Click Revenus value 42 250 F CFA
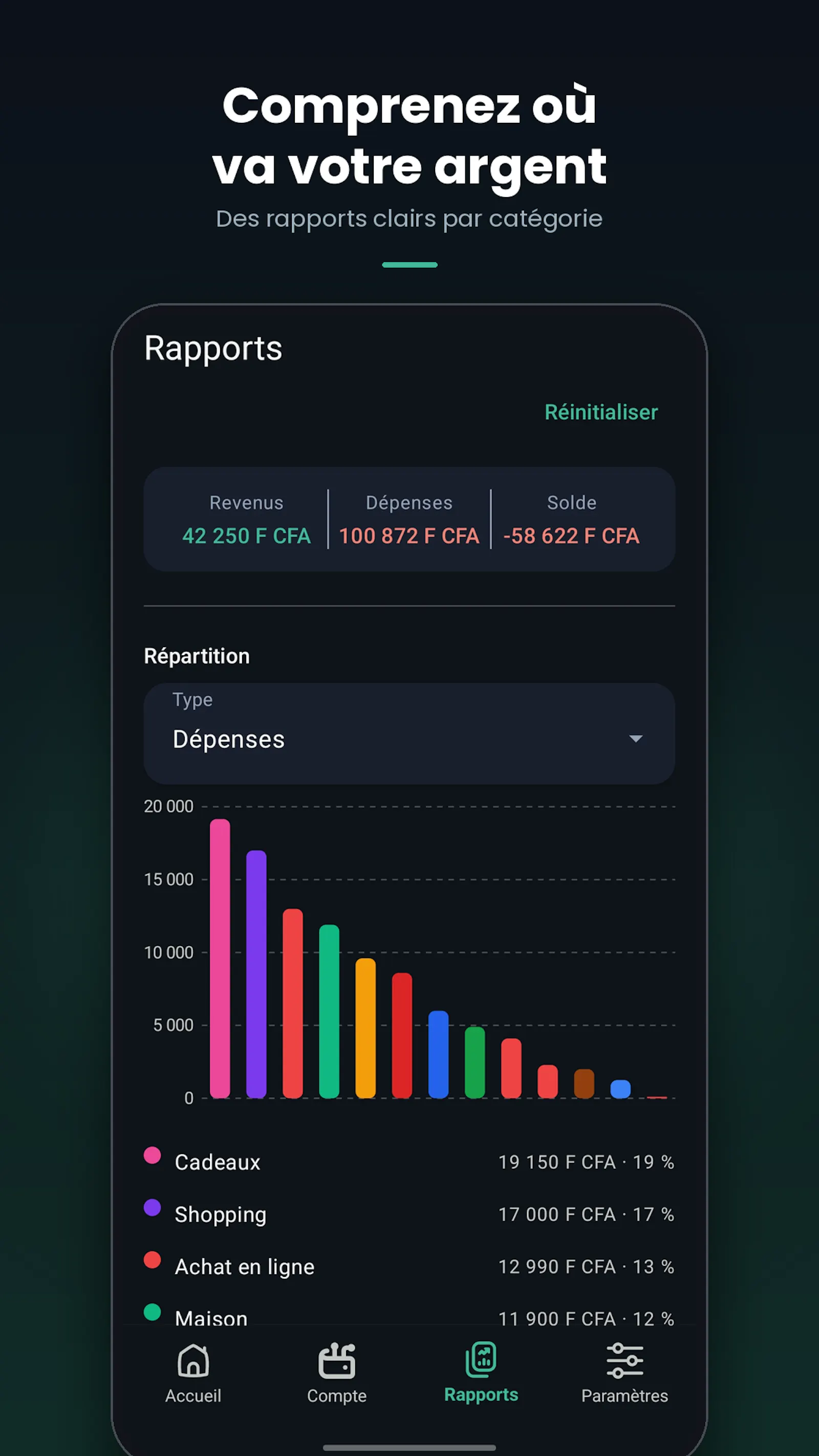This screenshot has height=1456, width=819. 246,536
